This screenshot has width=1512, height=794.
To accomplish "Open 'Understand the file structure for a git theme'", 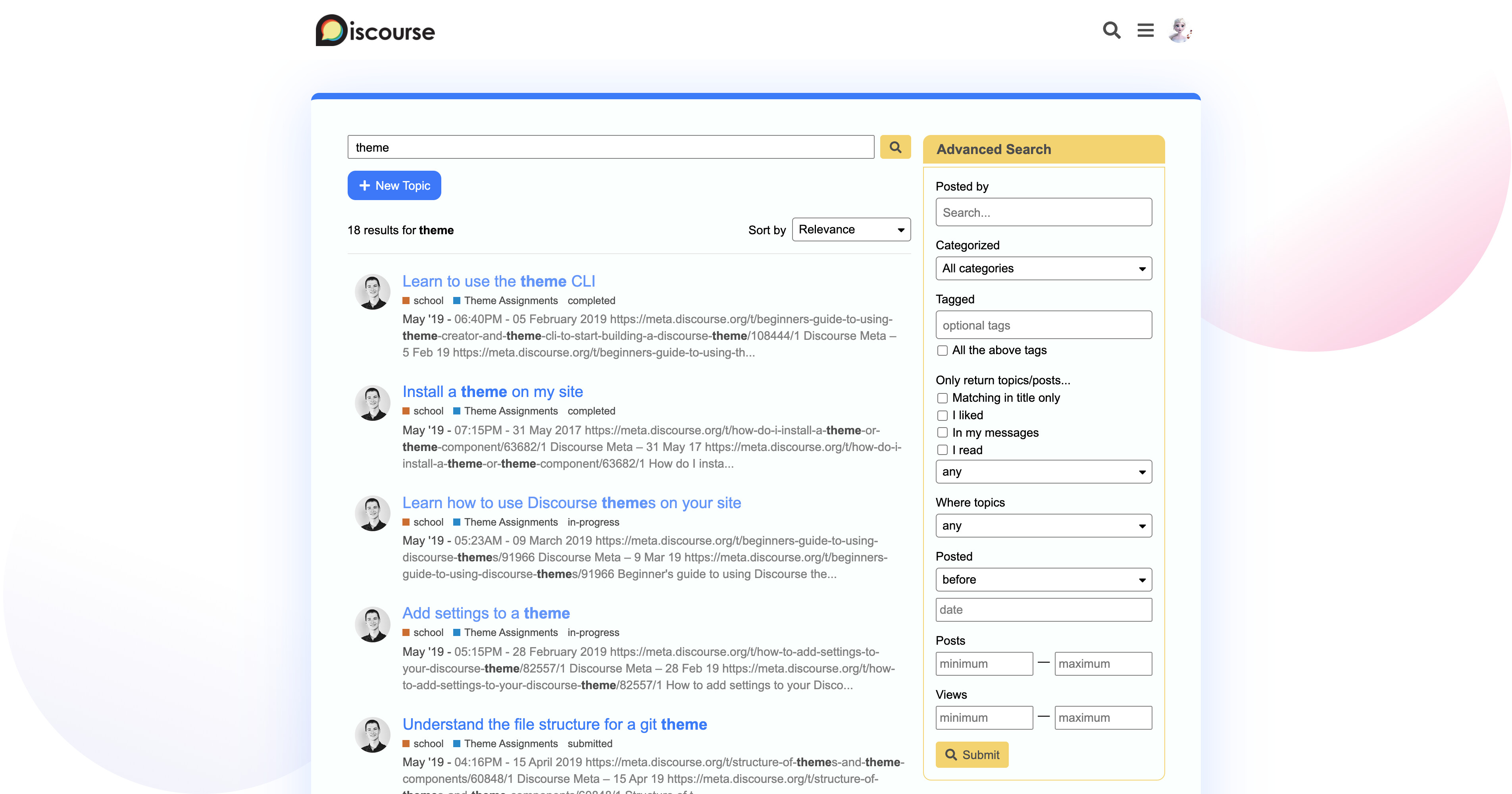I will tap(554, 724).
